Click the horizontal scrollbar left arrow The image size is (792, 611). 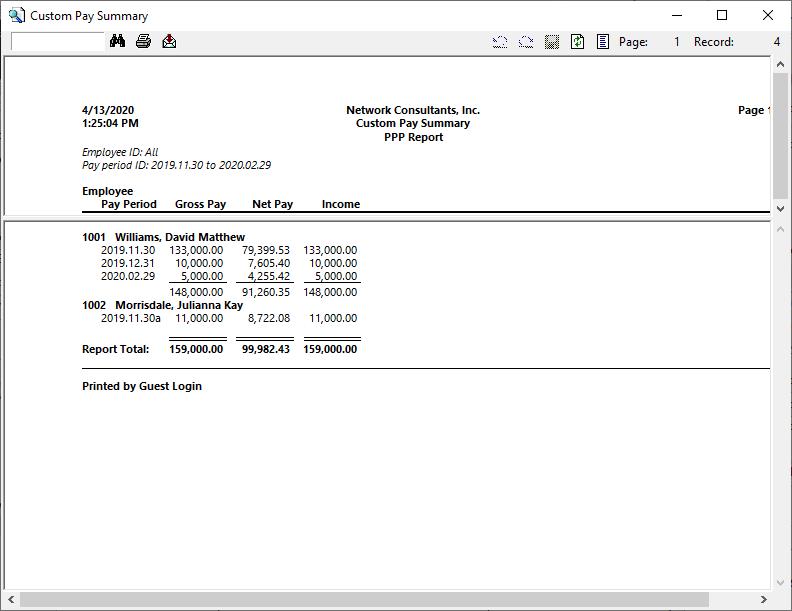click(11, 599)
